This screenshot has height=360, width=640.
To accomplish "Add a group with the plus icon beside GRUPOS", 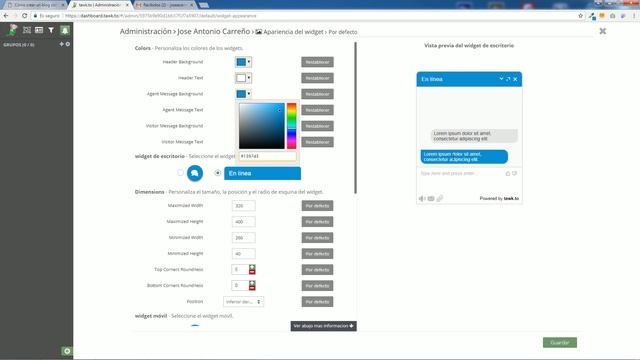I will click(x=62, y=44).
